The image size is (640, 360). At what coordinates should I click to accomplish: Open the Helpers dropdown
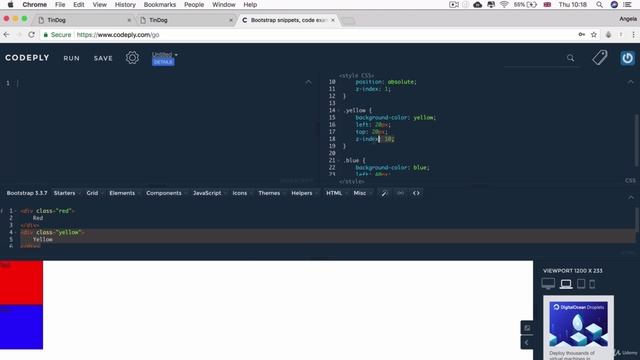pos(303,193)
